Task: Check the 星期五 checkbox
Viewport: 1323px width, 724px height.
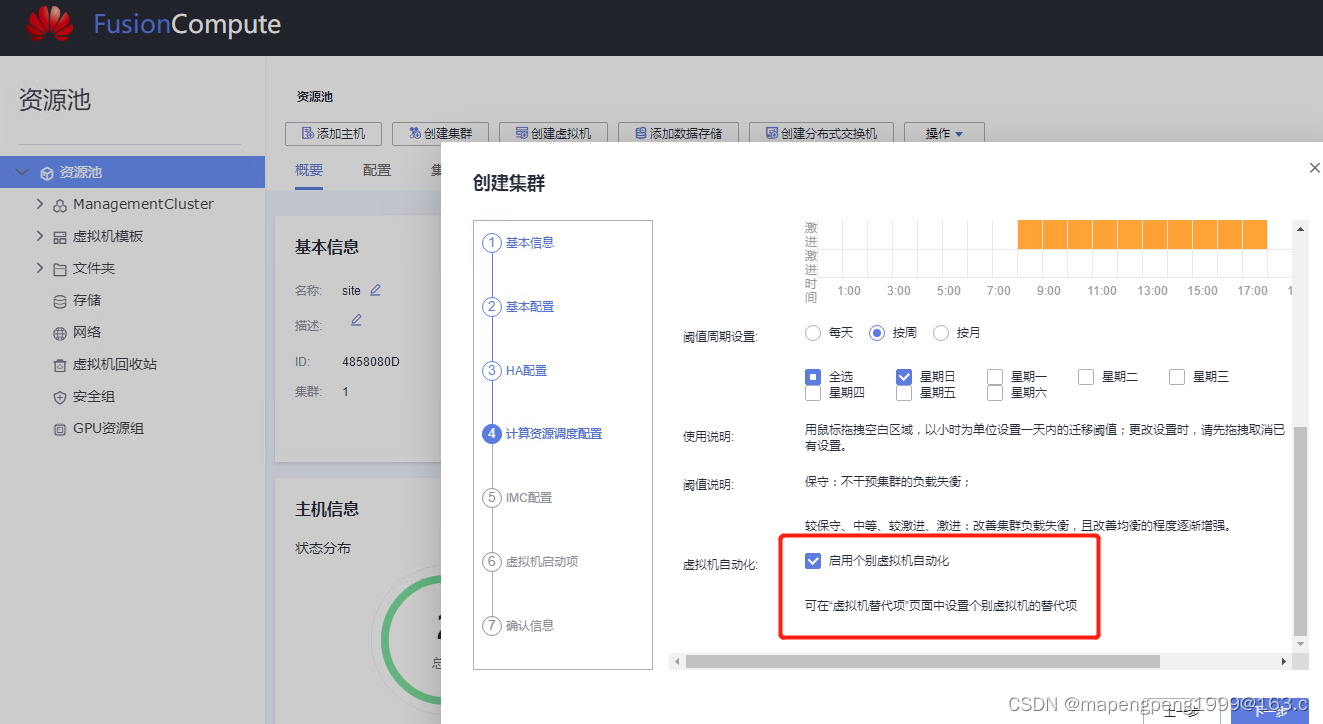Action: pos(904,393)
